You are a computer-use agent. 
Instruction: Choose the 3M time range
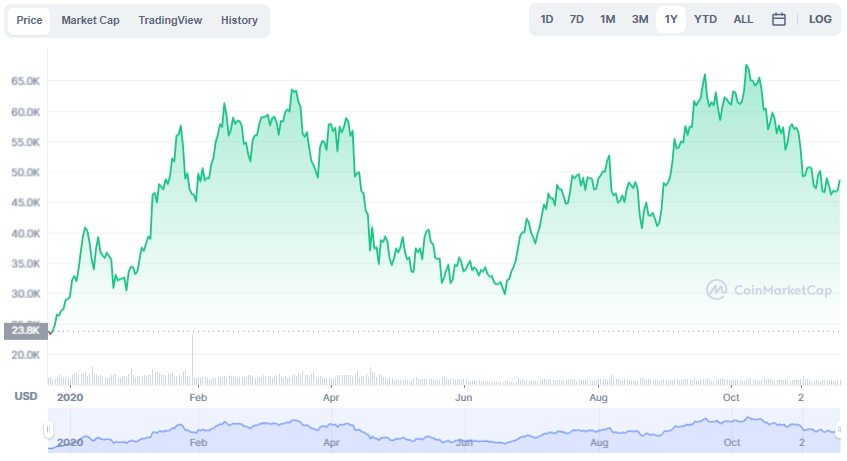click(x=640, y=19)
